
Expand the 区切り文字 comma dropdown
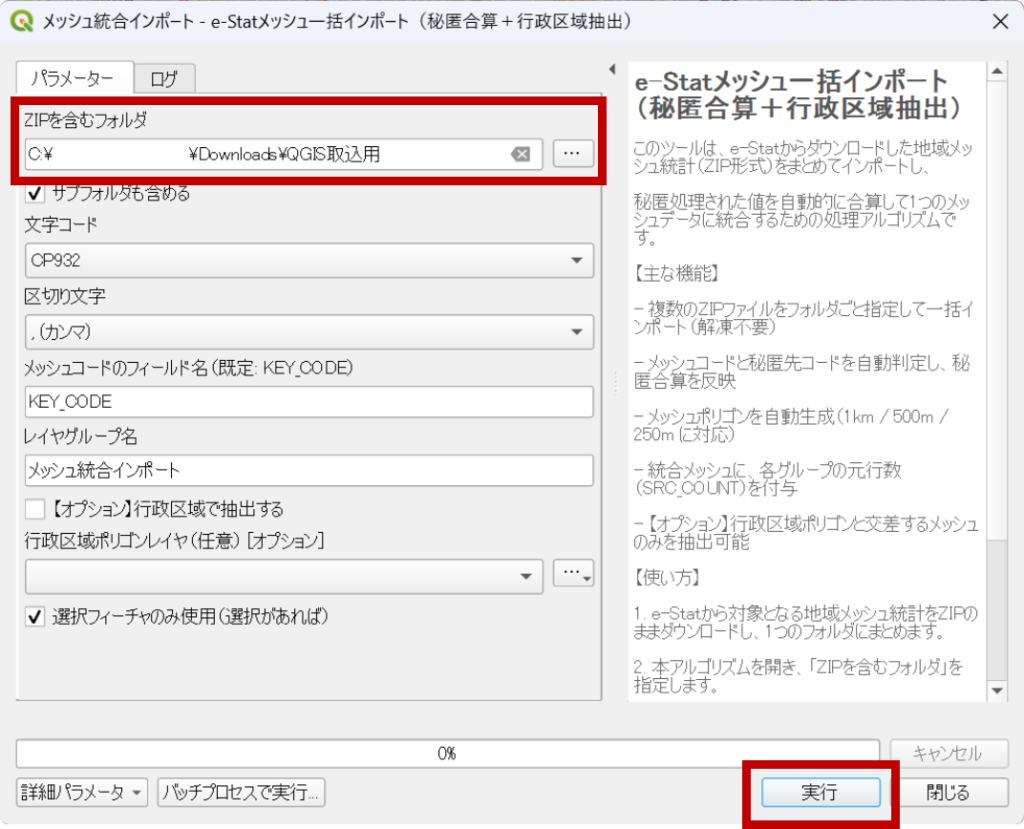coord(308,331)
